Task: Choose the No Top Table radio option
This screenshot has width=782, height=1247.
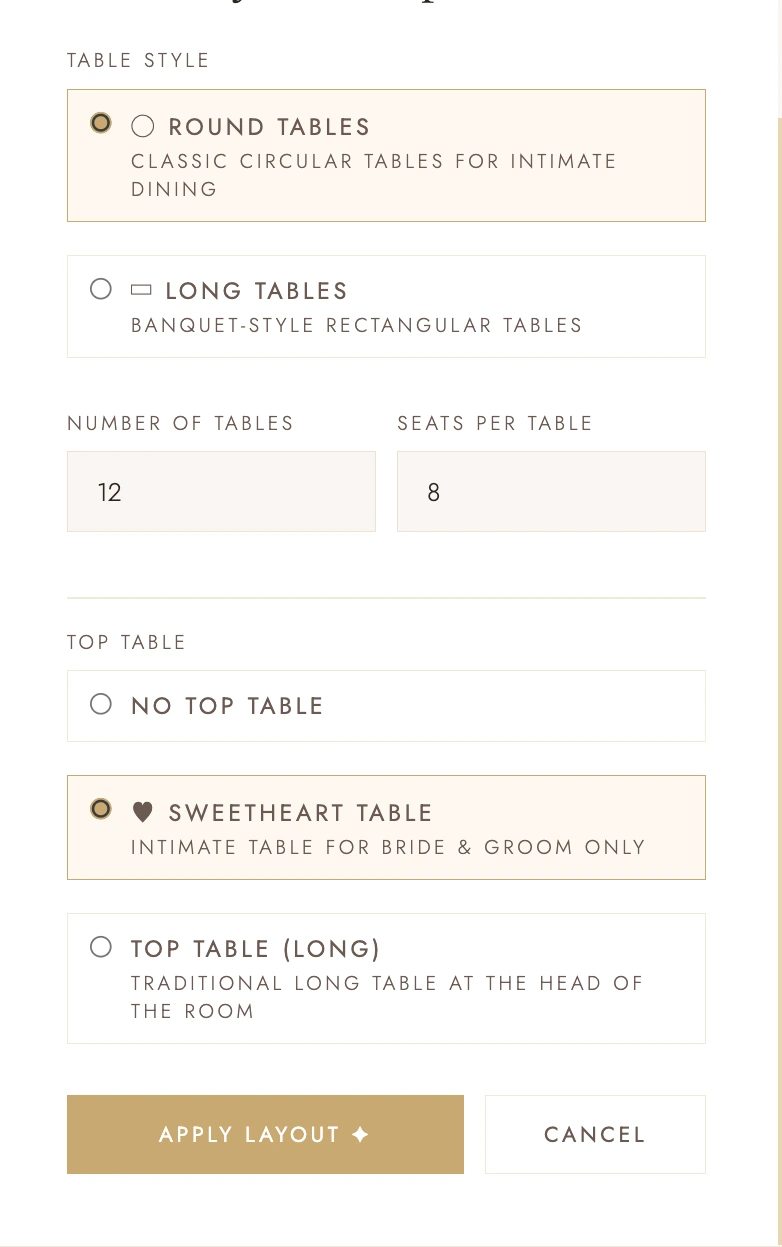Action: click(101, 704)
